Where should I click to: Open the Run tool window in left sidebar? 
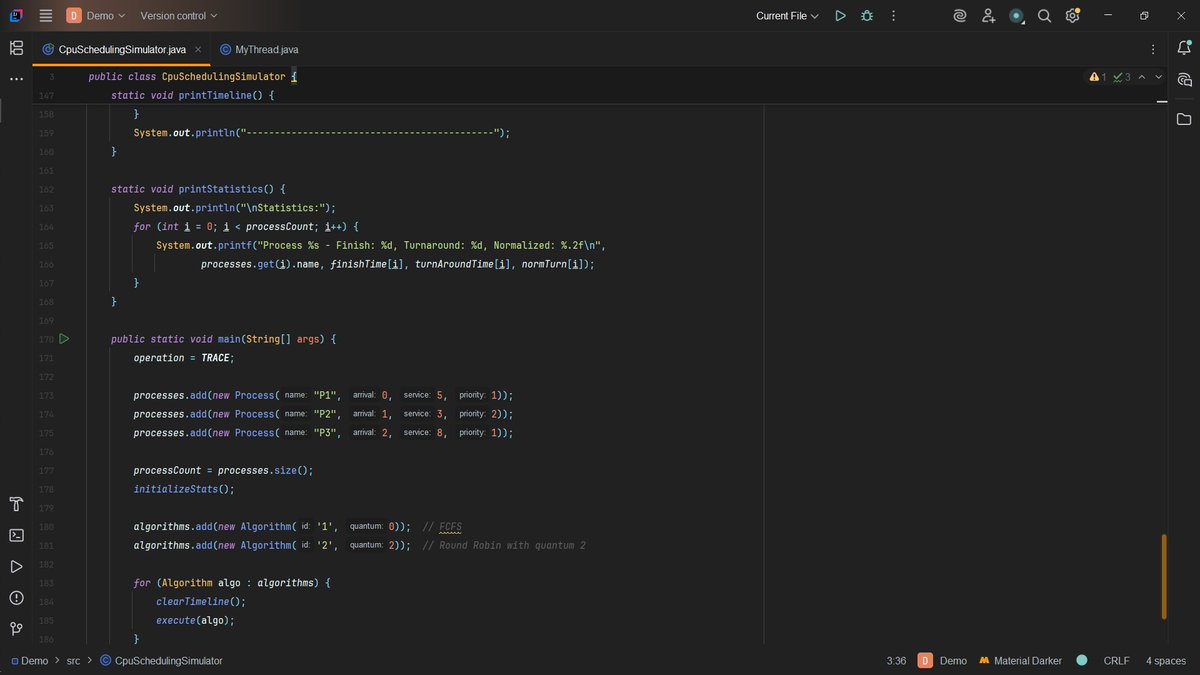(x=16, y=566)
